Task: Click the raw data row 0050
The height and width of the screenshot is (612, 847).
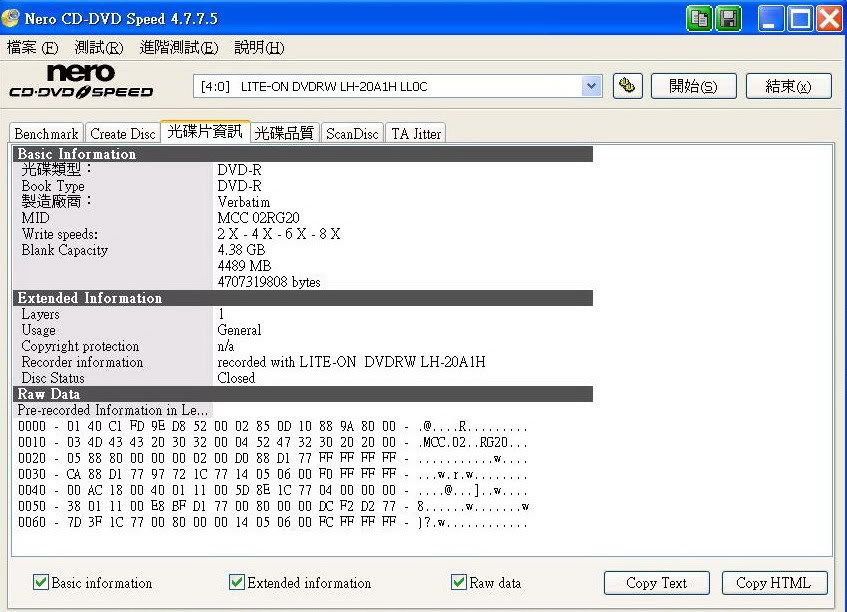Action: [x=272, y=507]
